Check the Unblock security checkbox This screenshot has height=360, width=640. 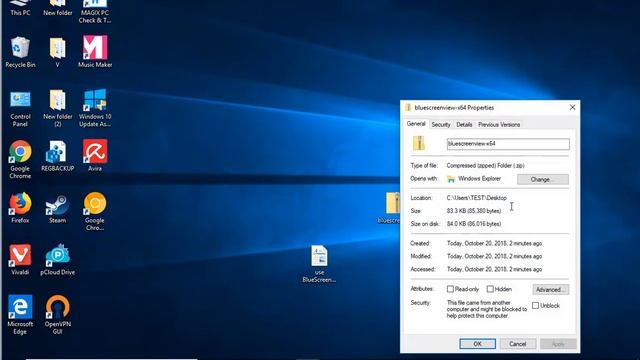(x=536, y=305)
